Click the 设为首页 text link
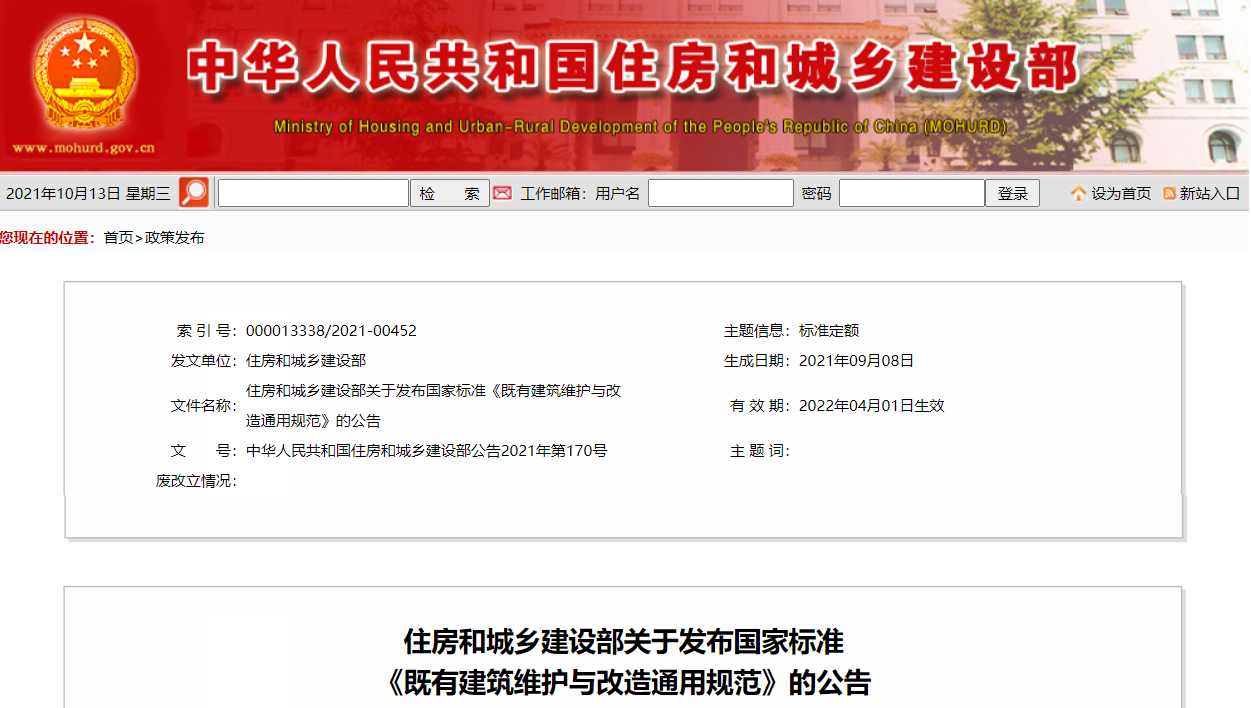The image size is (1251, 708). point(1120,193)
